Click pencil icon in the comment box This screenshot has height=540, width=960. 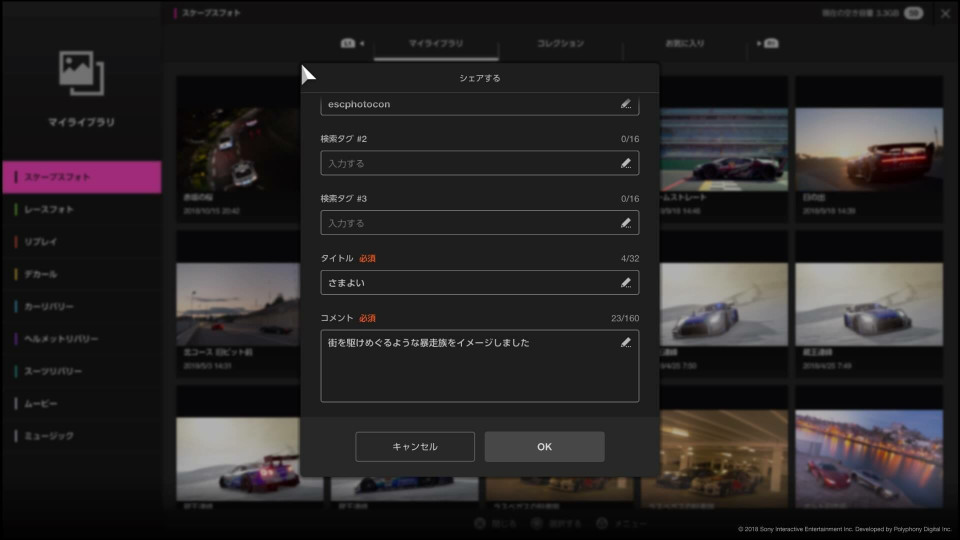pos(626,343)
